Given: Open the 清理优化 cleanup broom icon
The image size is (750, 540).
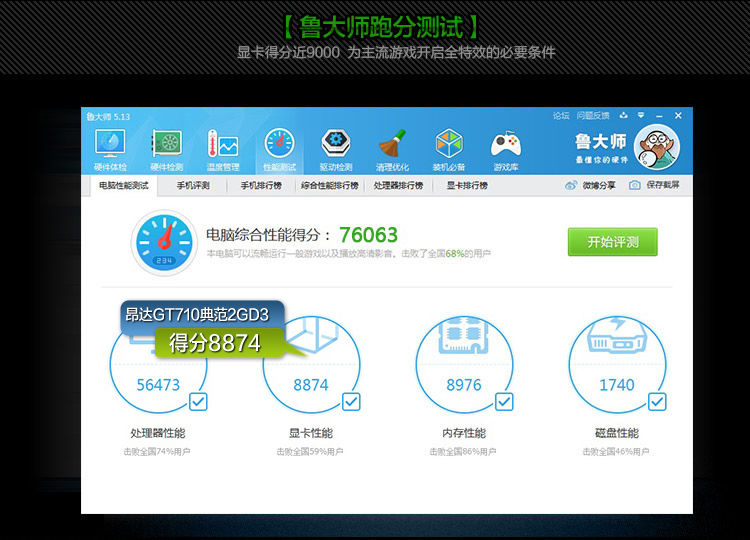Looking at the screenshot, I should pyautogui.click(x=392, y=148).
